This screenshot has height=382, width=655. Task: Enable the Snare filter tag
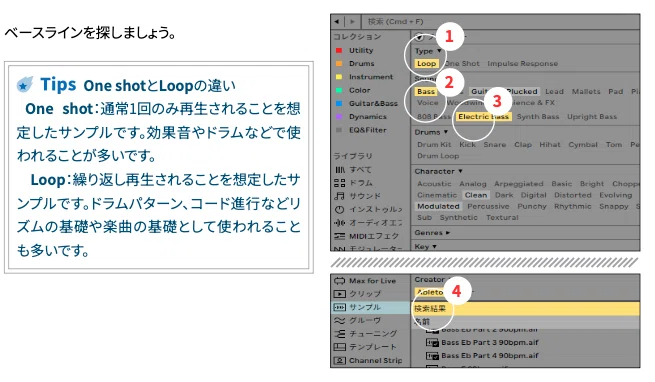tap(495, 145)
